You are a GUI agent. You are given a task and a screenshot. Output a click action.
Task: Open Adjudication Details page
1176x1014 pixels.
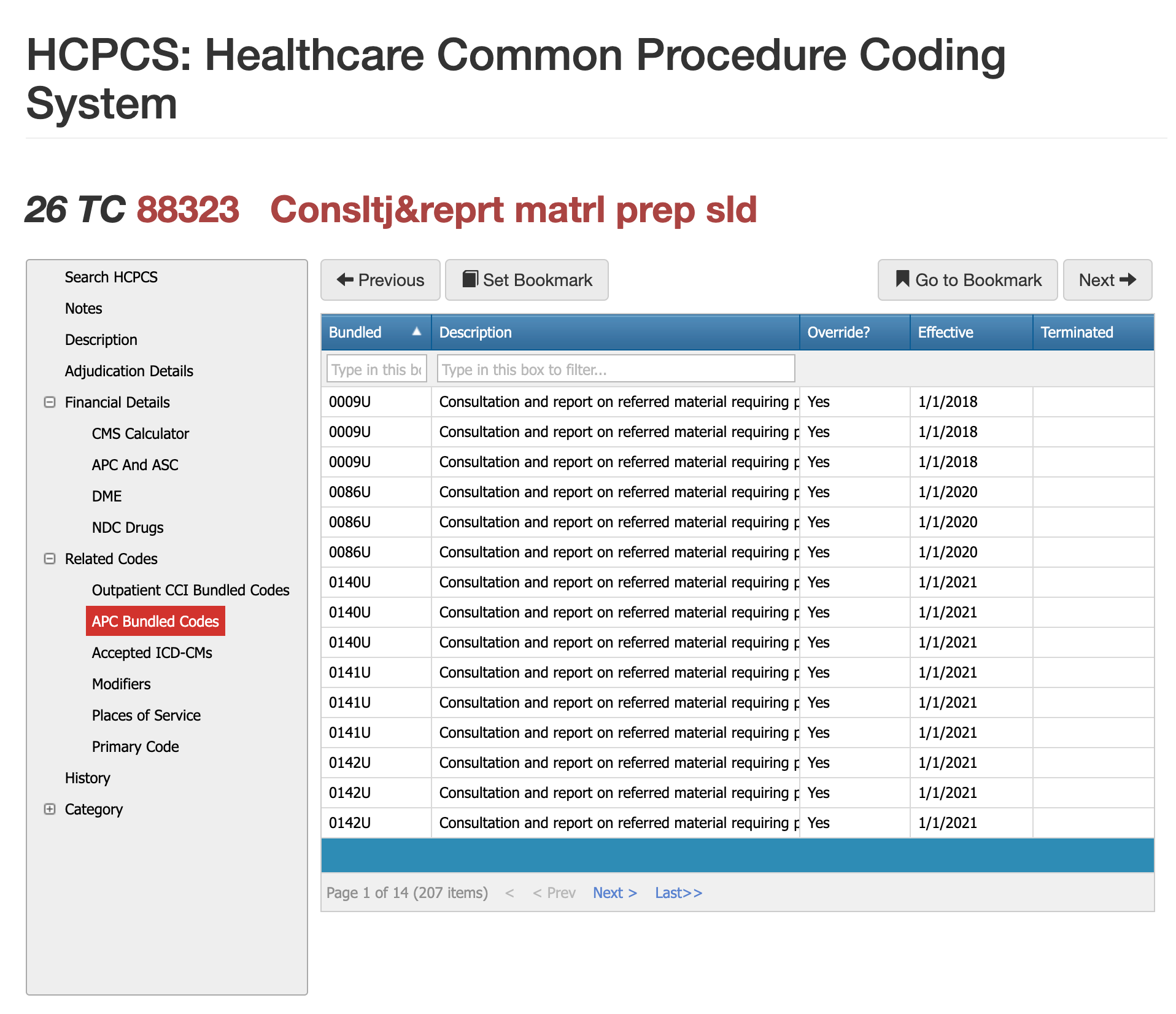pyautogui.click(x=128, y=371)
